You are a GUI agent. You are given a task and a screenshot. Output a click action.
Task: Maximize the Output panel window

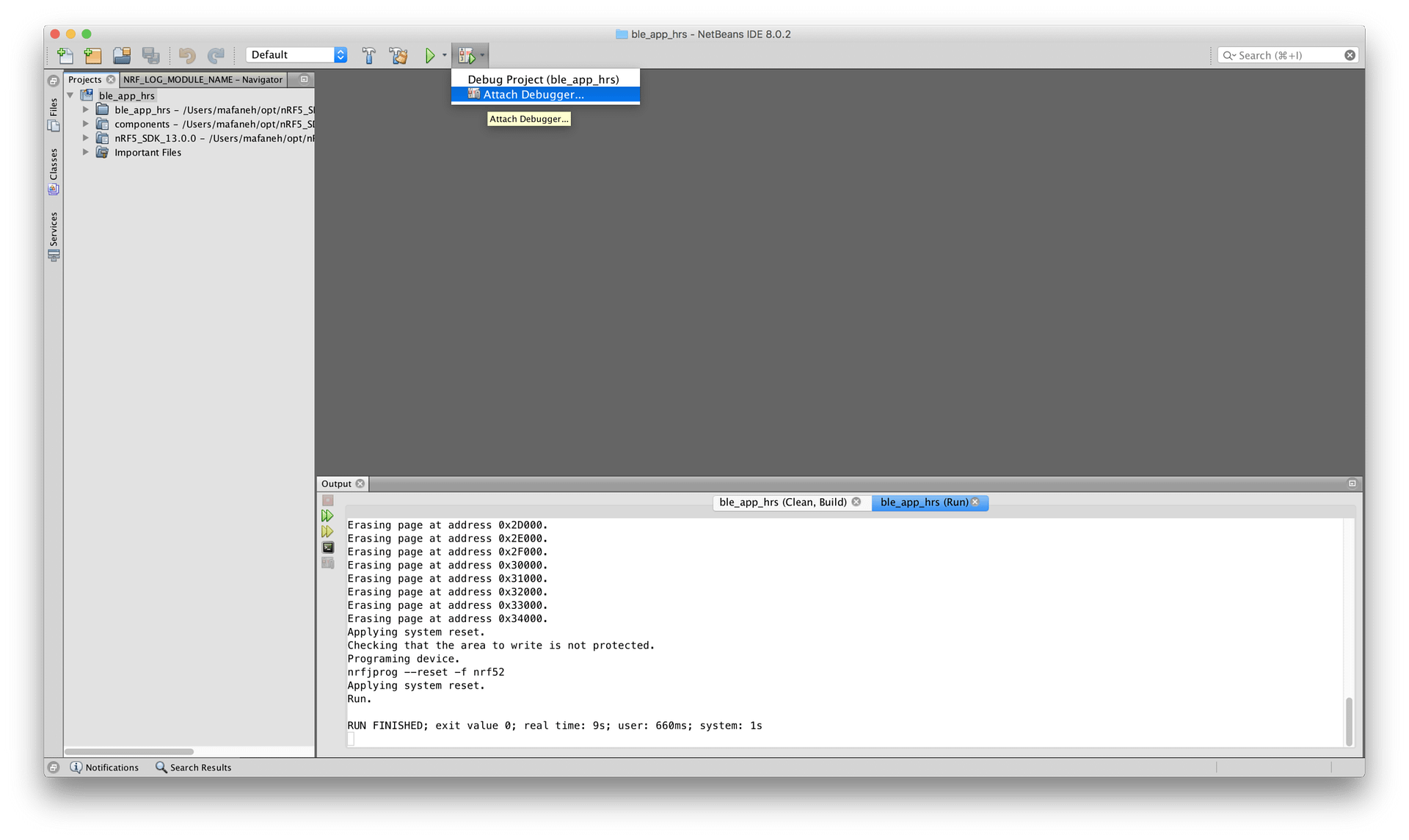1352,483
